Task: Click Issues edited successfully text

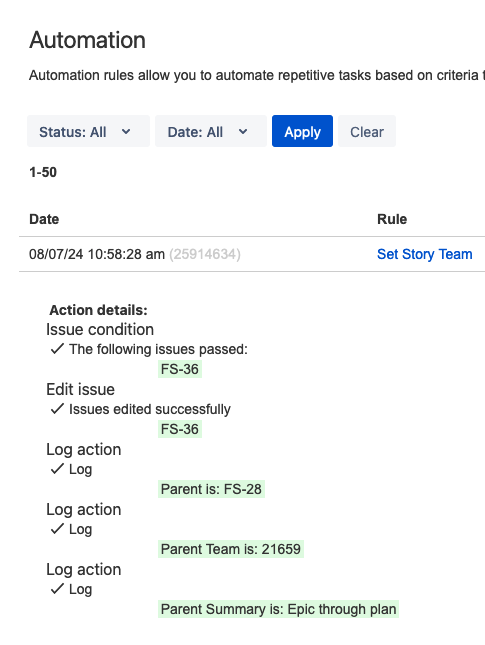Action: [x=150, y=409]
